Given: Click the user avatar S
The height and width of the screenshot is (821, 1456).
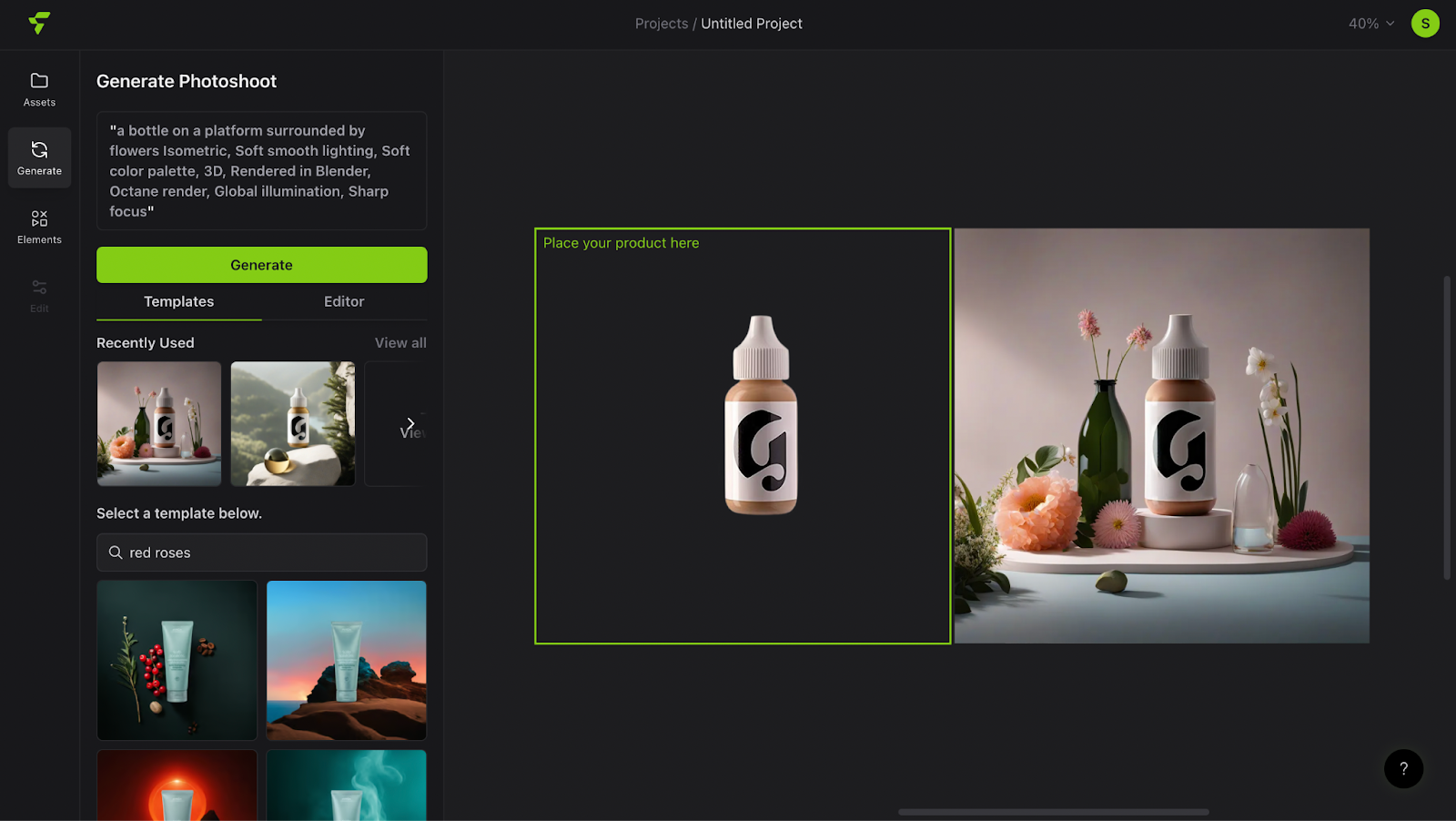Looking at the screenshot, I should [1425, 24].
